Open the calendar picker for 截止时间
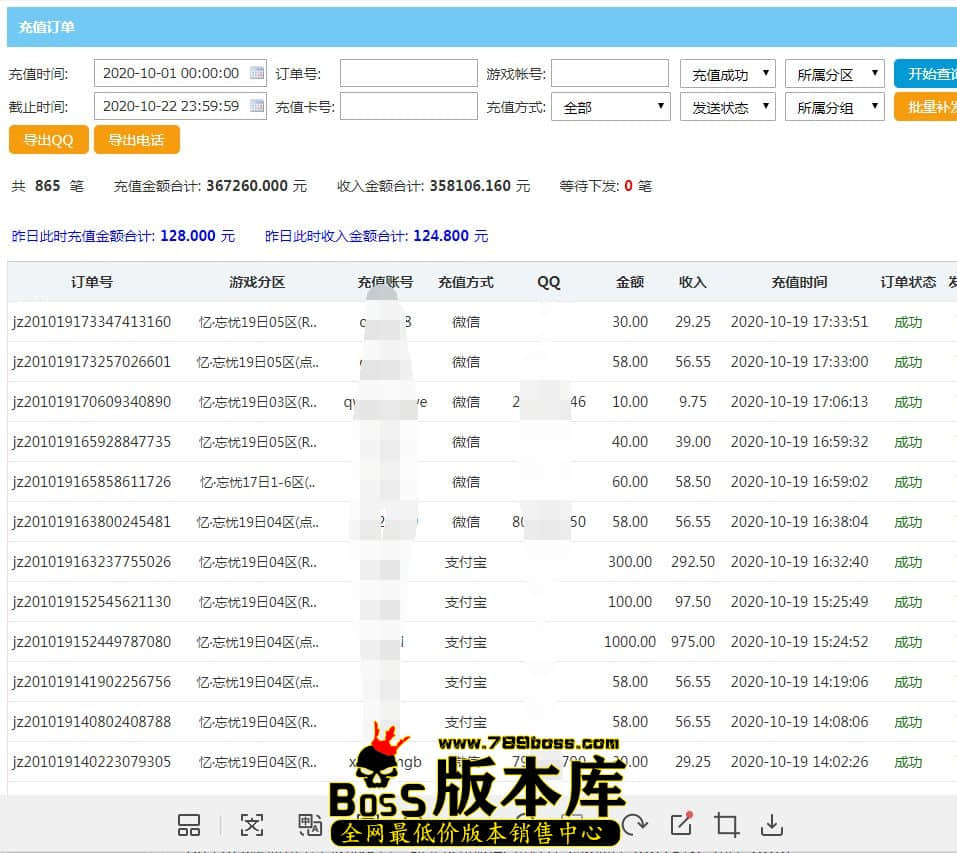The width and height of the screenshot is (957, 853). tap(257, 106)
